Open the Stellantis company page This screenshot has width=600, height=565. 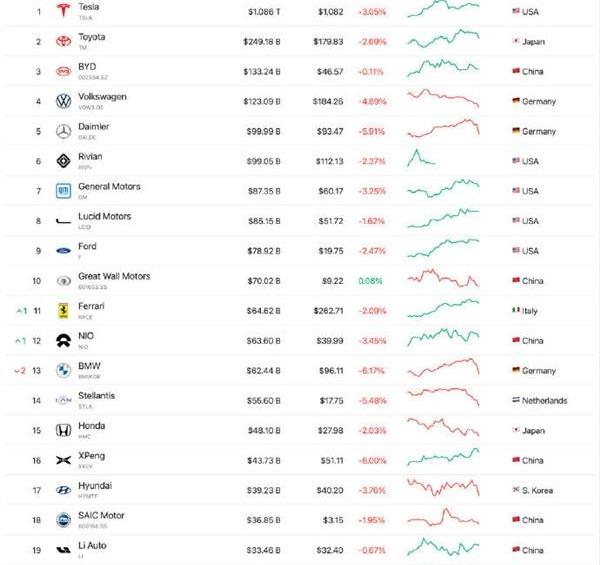coord(96,396)
